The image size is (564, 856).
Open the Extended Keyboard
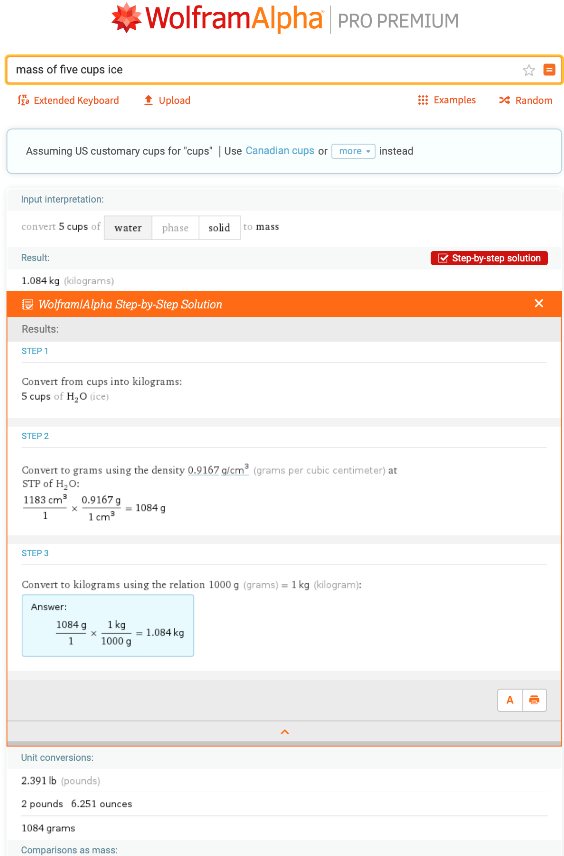click(68, 100)
